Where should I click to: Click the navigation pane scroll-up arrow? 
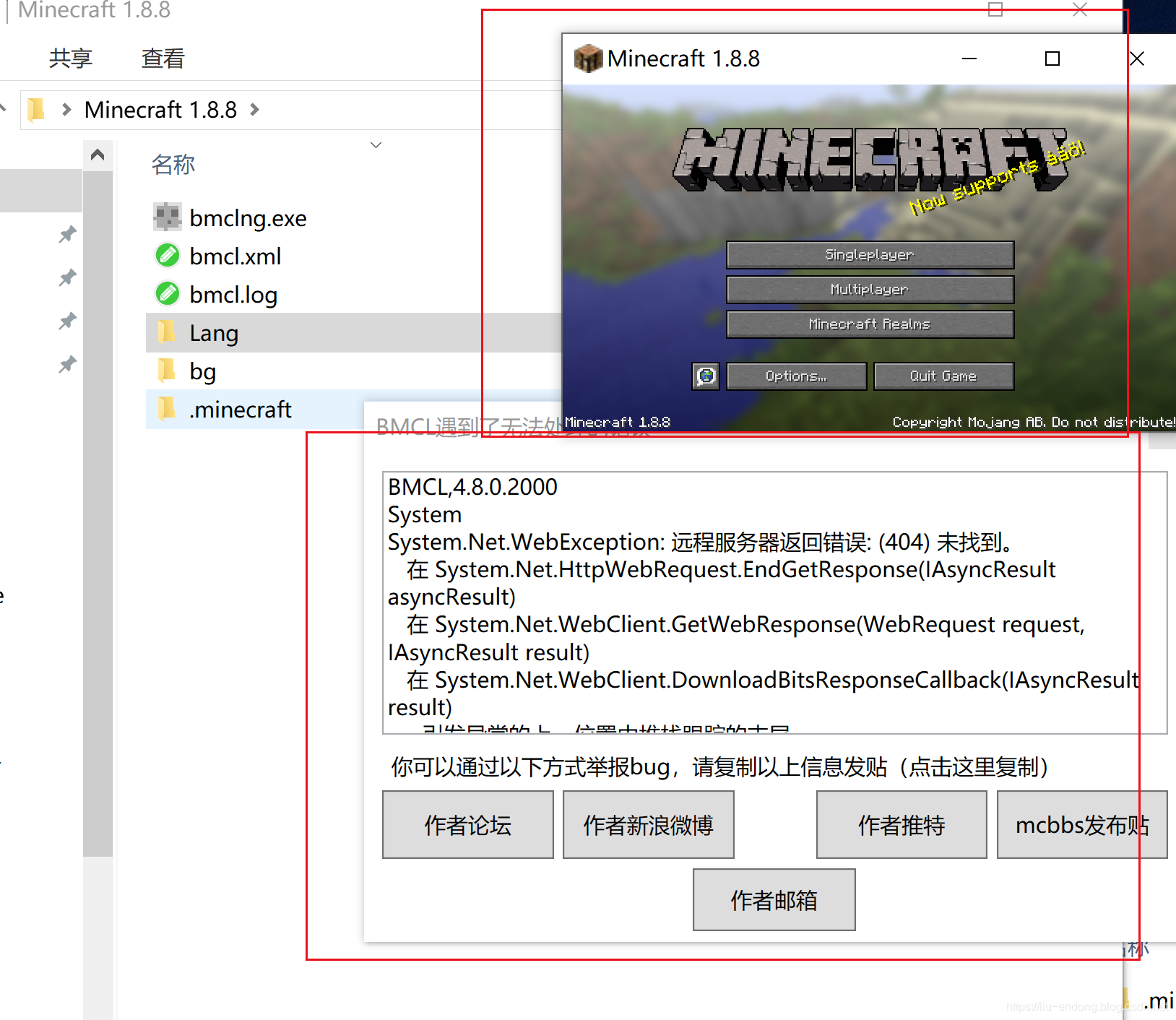[x=98, y=155]
